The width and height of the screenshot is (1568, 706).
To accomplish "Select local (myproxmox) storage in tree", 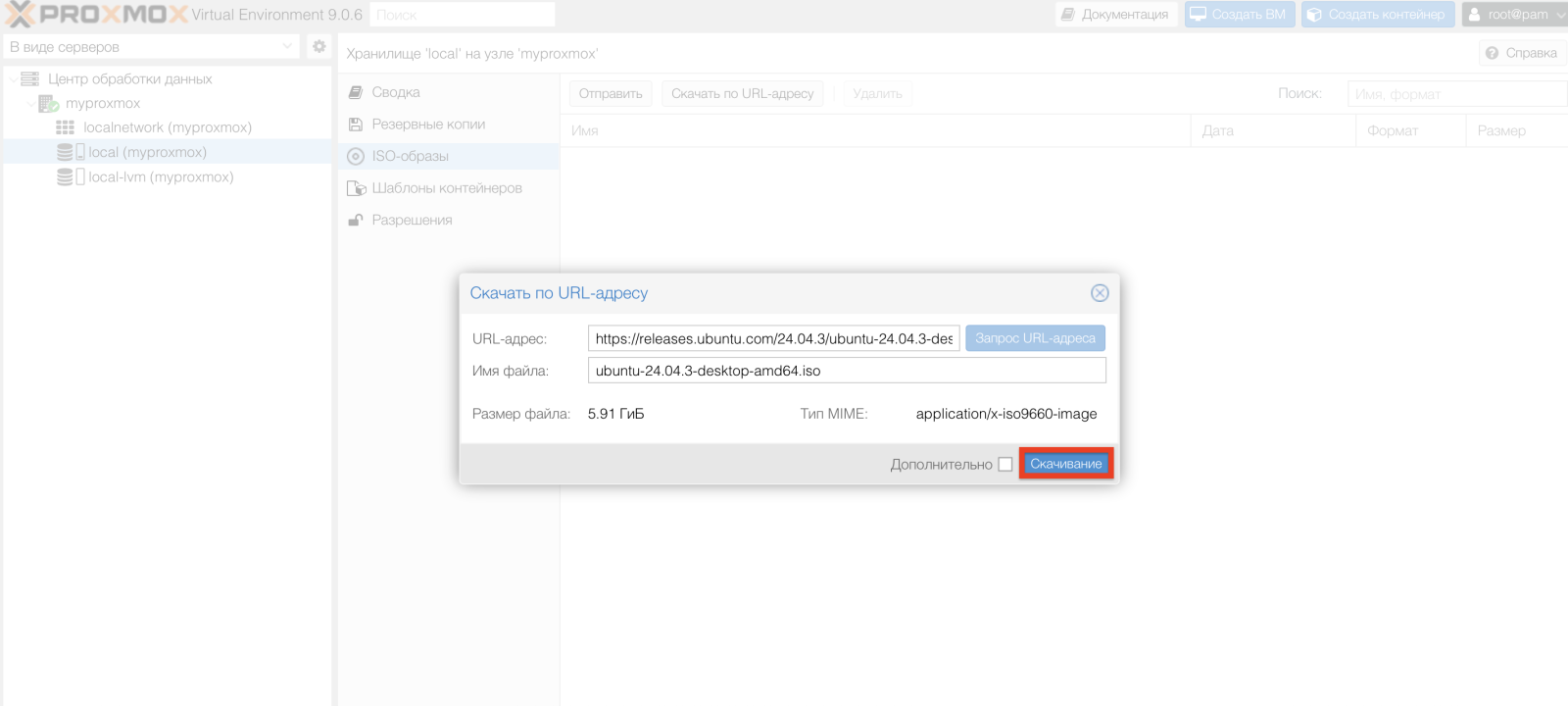I will [x=148, y=152].
